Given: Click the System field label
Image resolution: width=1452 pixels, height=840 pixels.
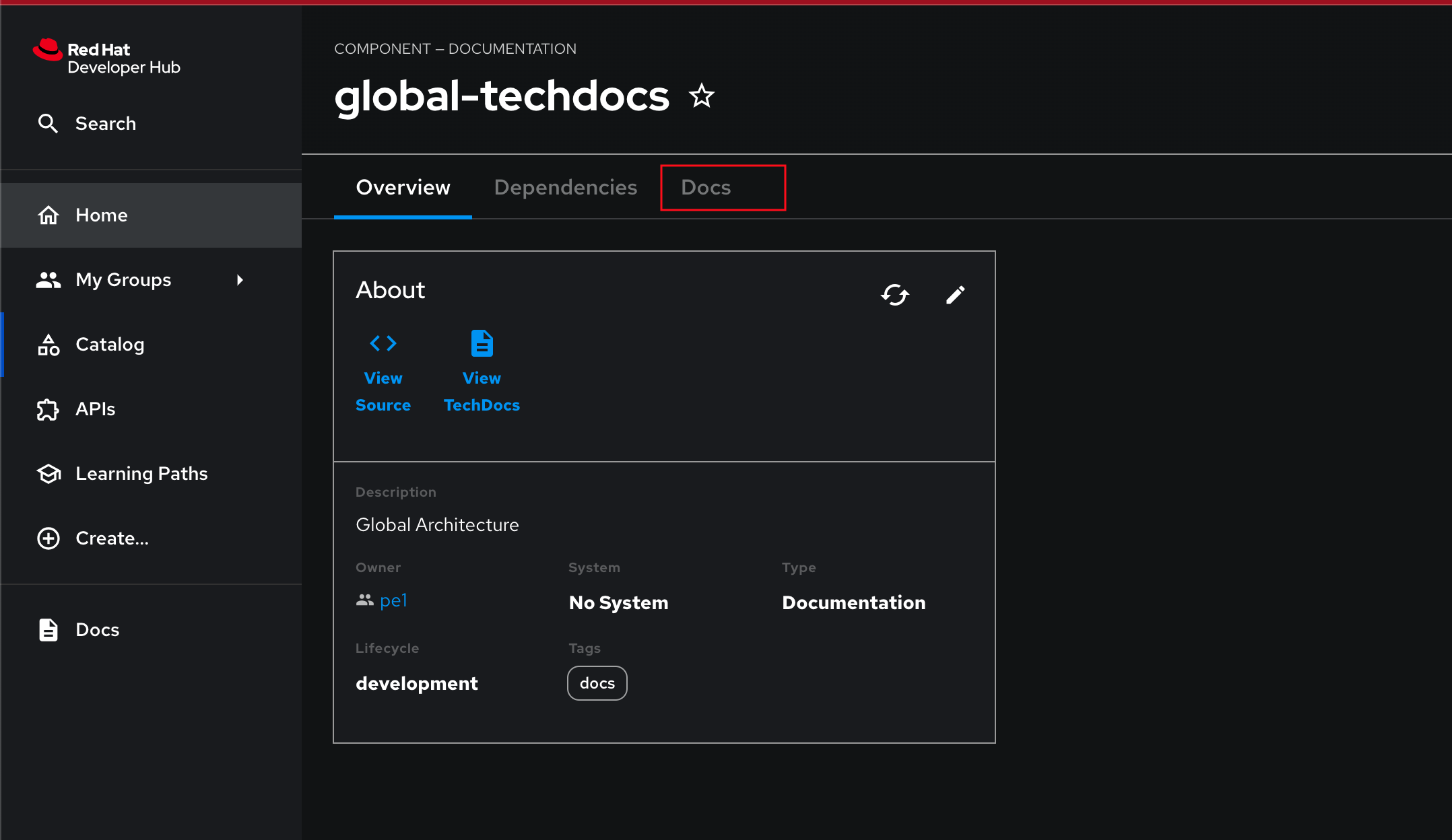Looking at the screenshot, I should [x=594, y=567].
